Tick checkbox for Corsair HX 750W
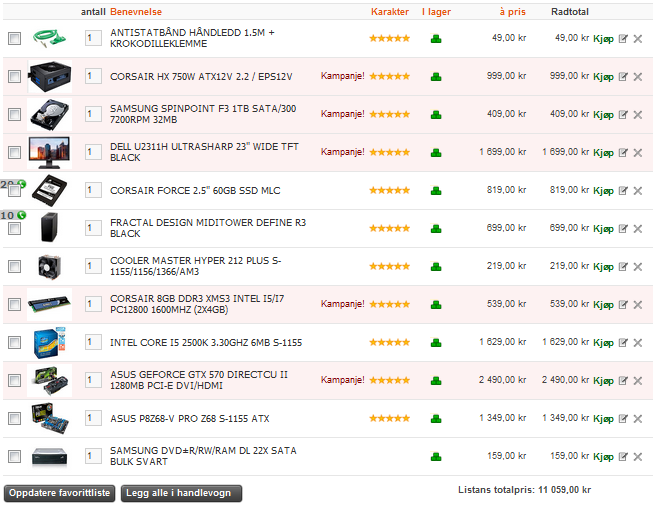The width and height of the screenshot is (658, 507). (14, 76)
